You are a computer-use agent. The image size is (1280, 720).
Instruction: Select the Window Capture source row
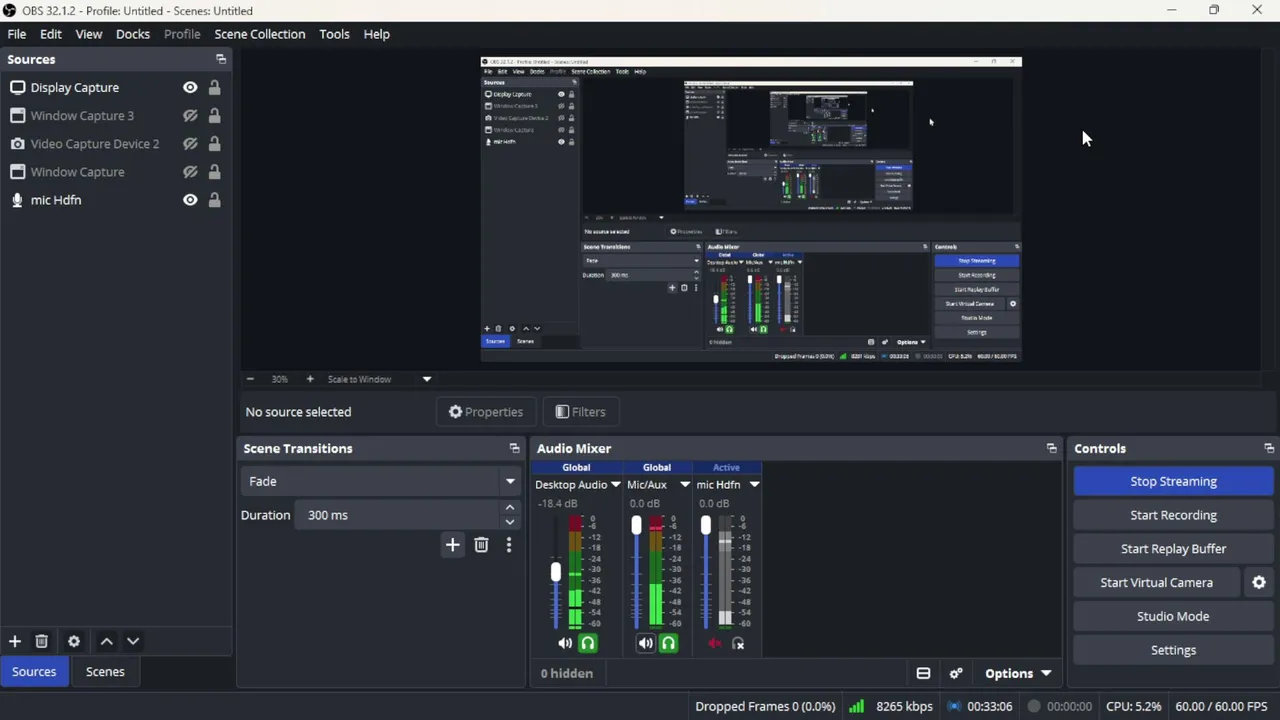[116, 172]
